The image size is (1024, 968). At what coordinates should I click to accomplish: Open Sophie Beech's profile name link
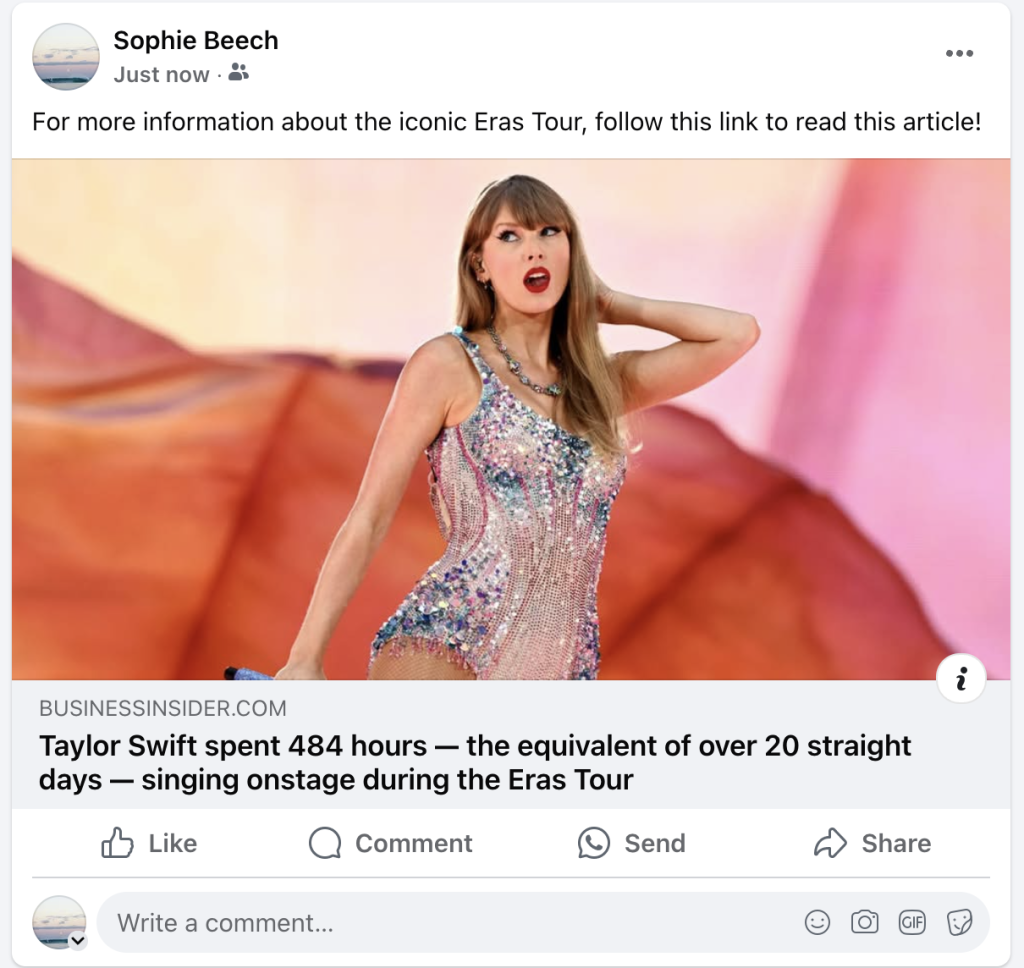point(196,40)
